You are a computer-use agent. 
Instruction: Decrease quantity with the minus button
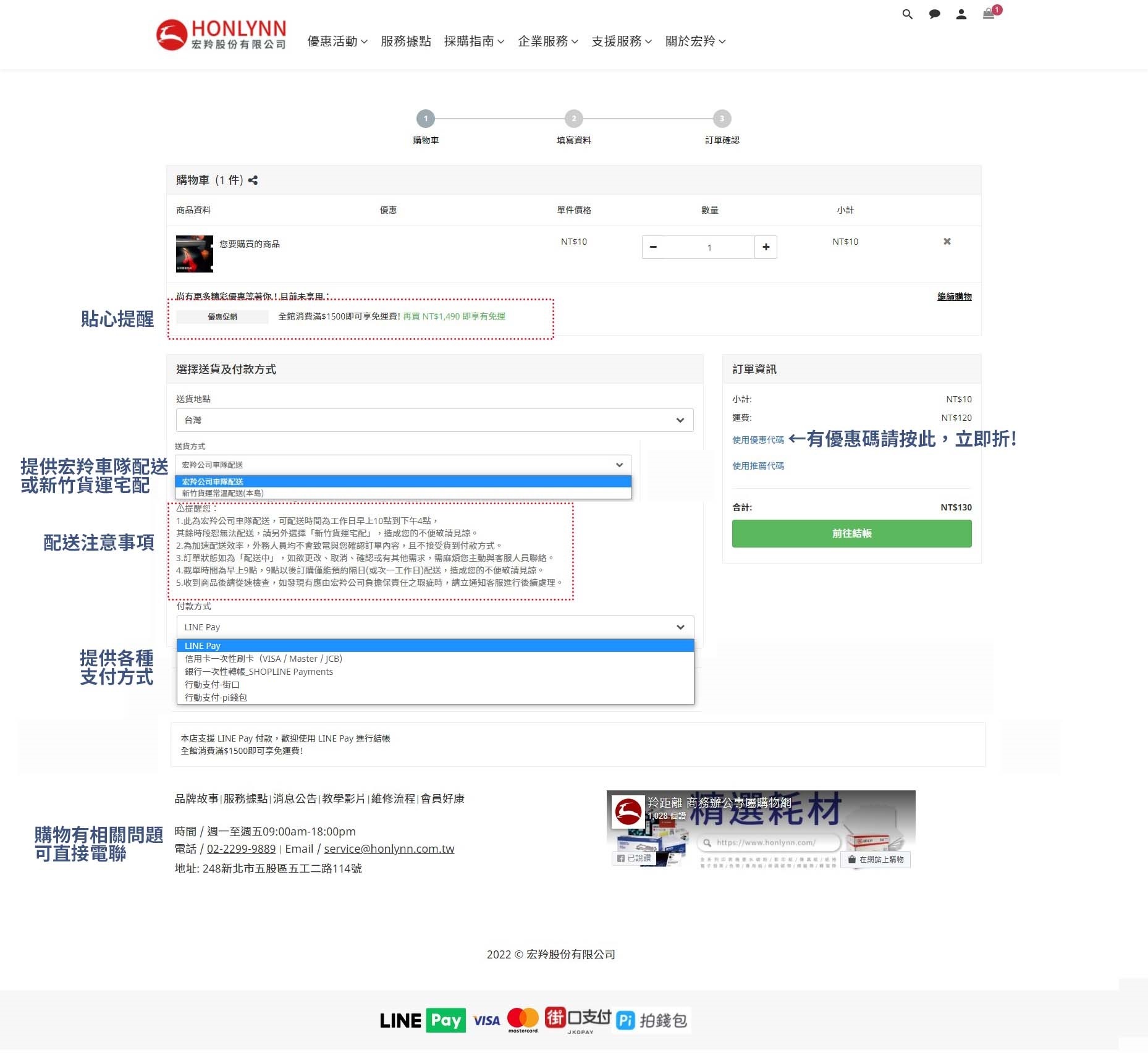tap(653, 247)
